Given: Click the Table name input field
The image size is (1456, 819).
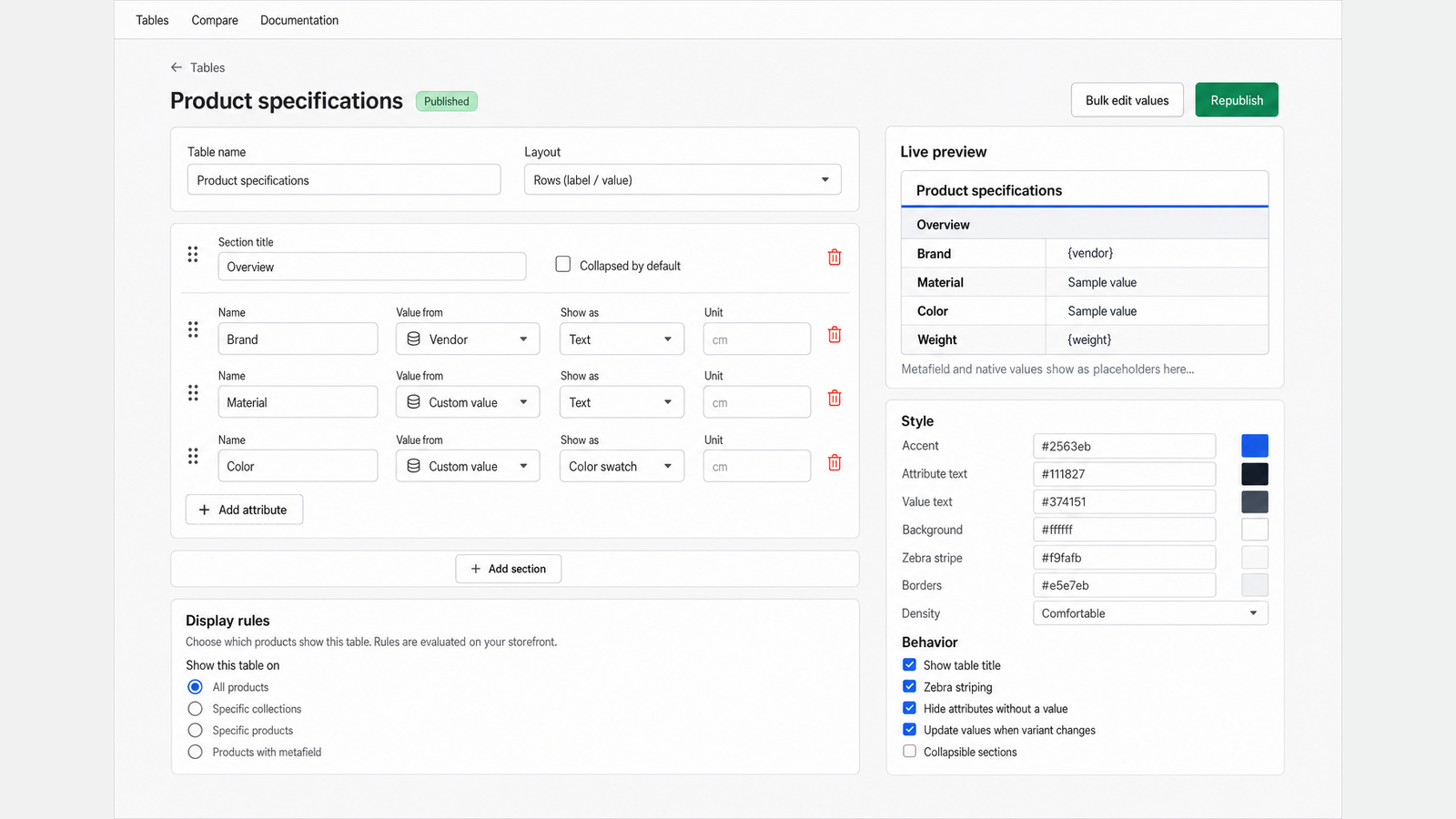Looking at the screenshot, I should pos(344,179).
